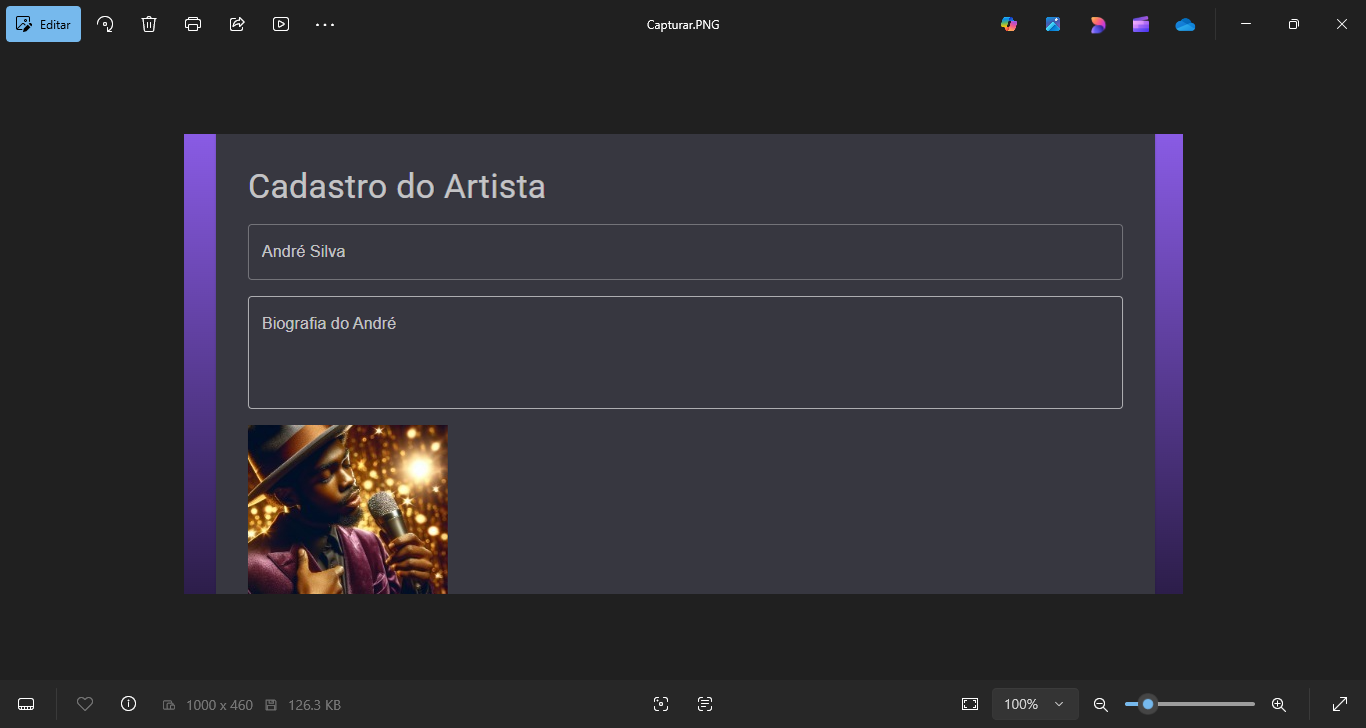The height and width of the screenshot is (728, 1366).
Task: Activate the visual search scan icon
Action: (x=661, y=704)
